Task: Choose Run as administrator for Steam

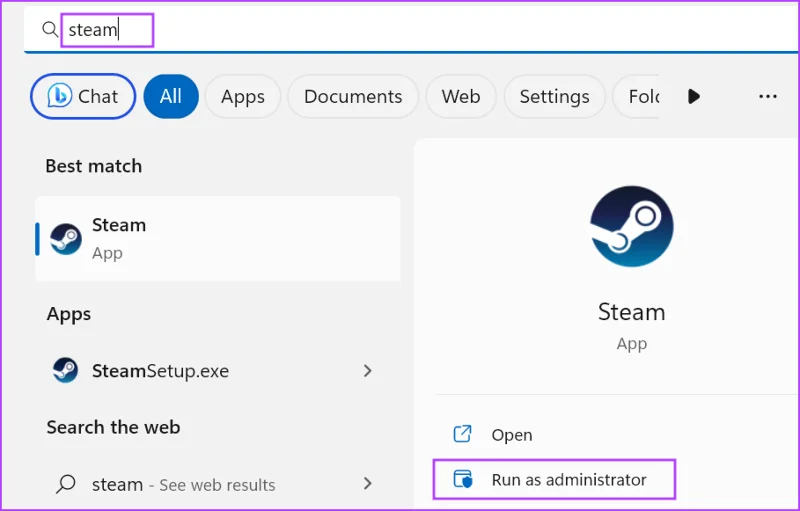Action: tap(555, 479)
